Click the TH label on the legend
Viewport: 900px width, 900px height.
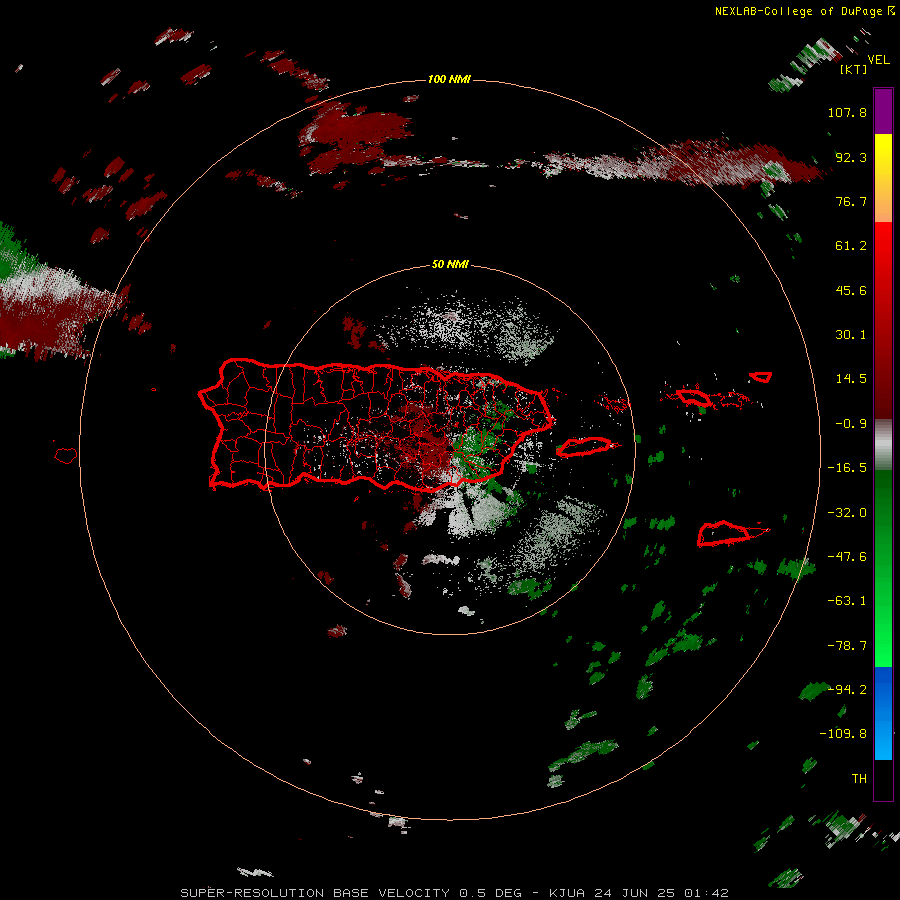[x=859, y=778]
